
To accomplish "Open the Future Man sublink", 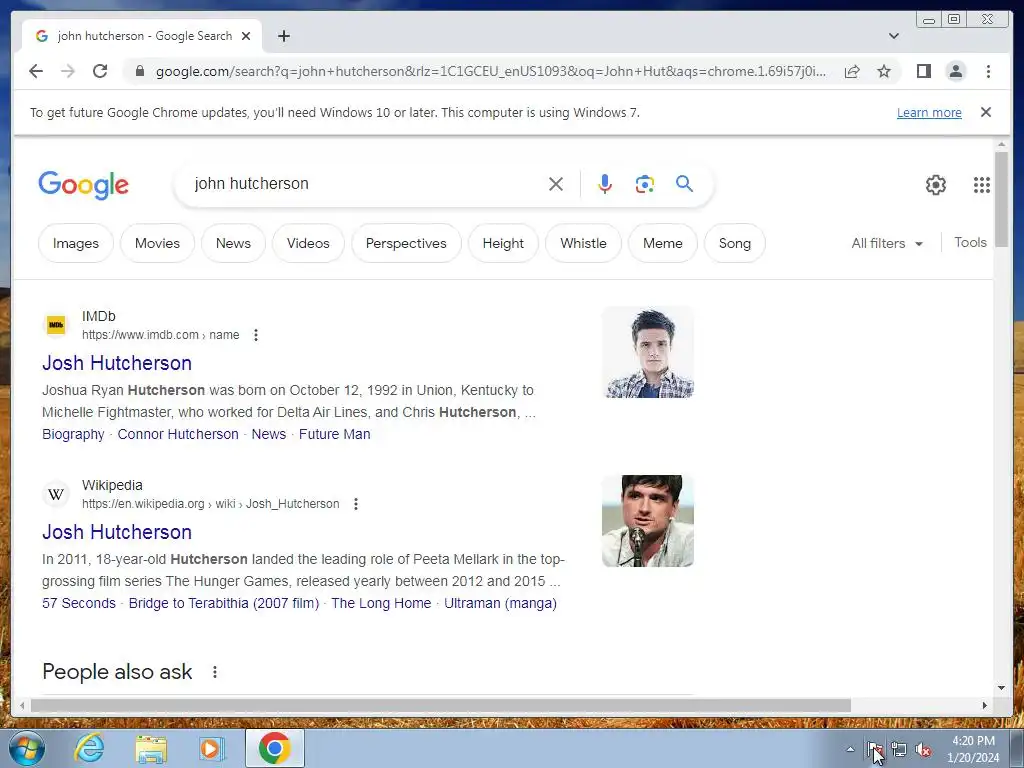I will pos(334,434).
